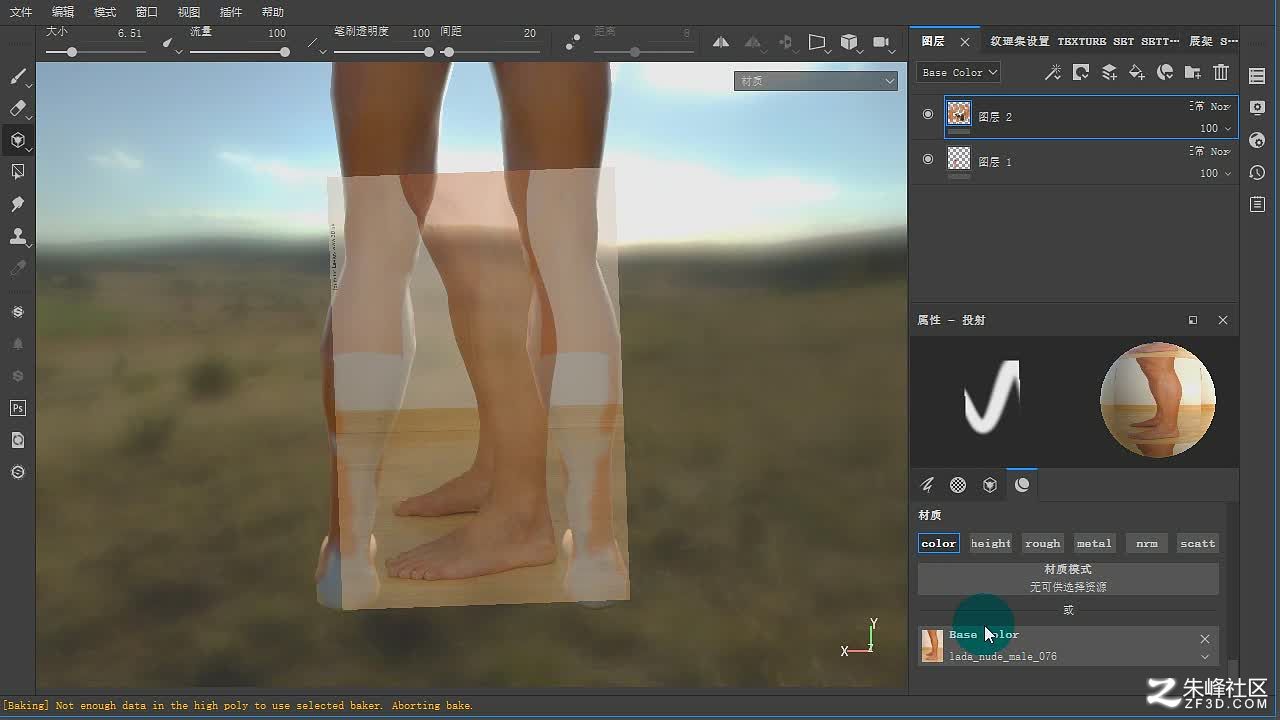Open the 3D cube view mode icon

849,42
